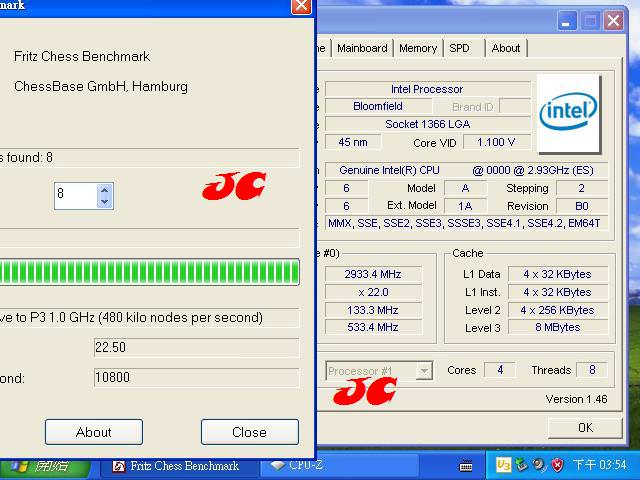Click the Stepping value 2
640x480 pixels.
click(582, 188)
